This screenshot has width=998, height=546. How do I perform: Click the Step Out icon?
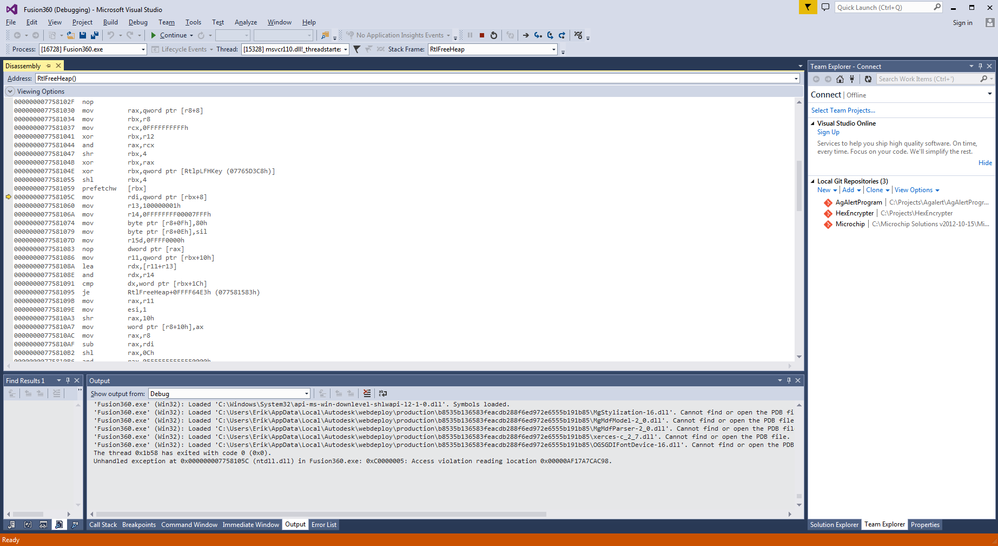(562, 36)
